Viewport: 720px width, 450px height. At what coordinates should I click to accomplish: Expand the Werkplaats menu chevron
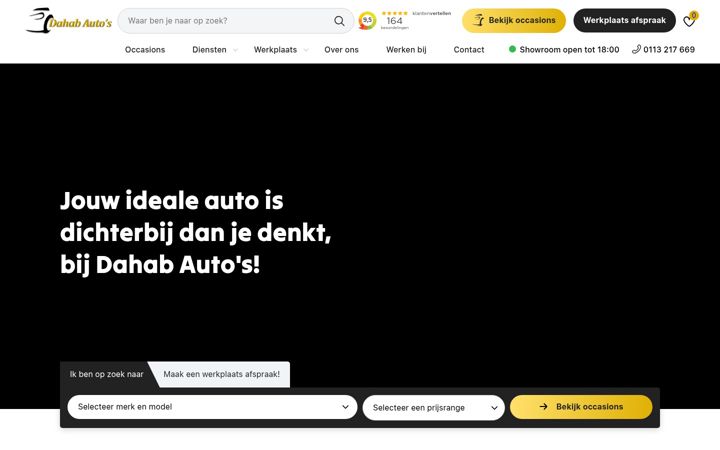(x=306, y=50)
